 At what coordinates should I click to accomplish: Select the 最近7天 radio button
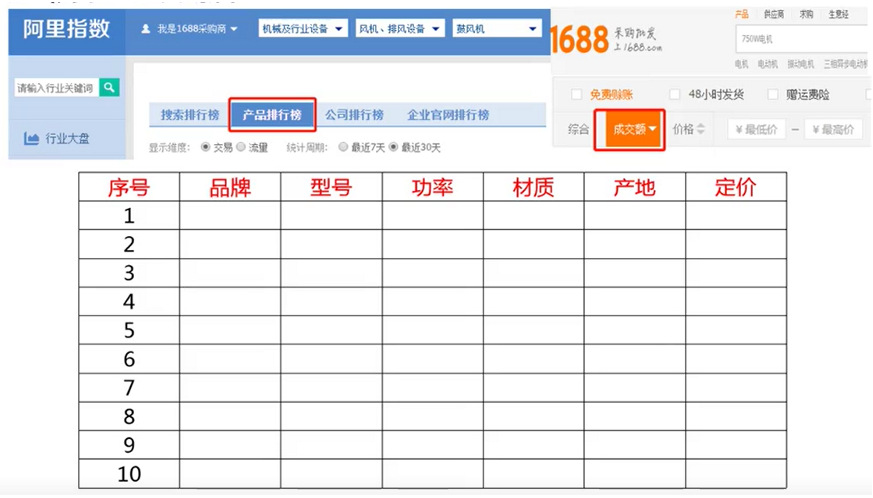pos(343,147)
